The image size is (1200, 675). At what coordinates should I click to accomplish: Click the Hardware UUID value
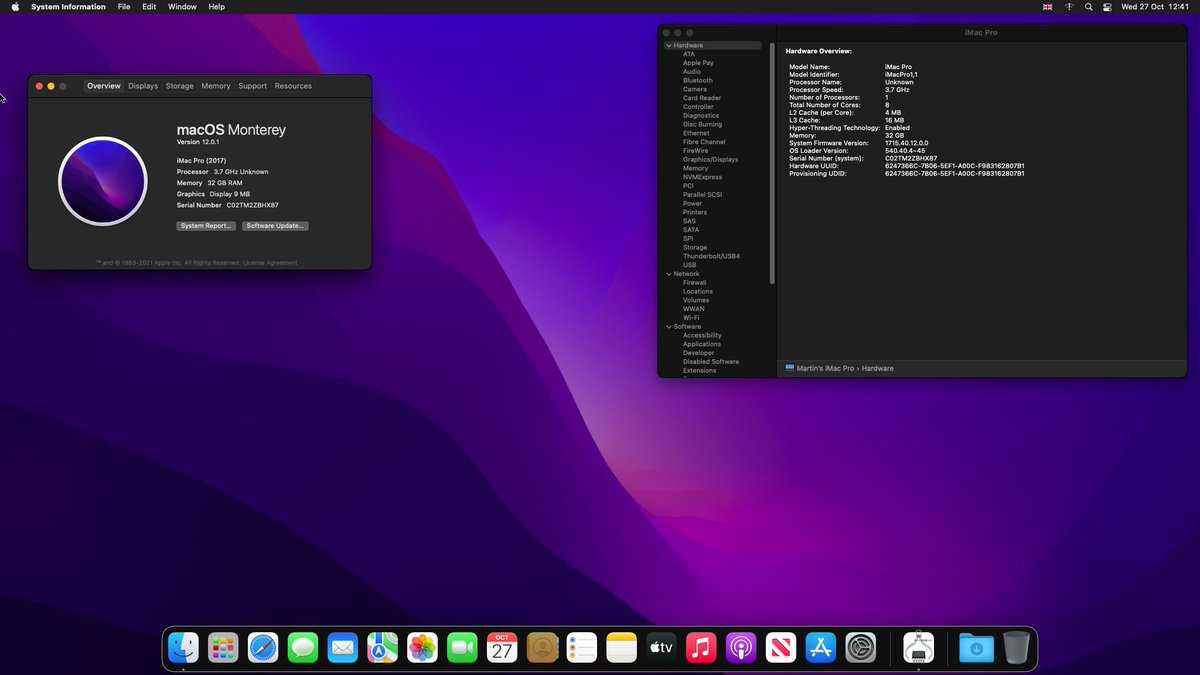coord(955,166)
